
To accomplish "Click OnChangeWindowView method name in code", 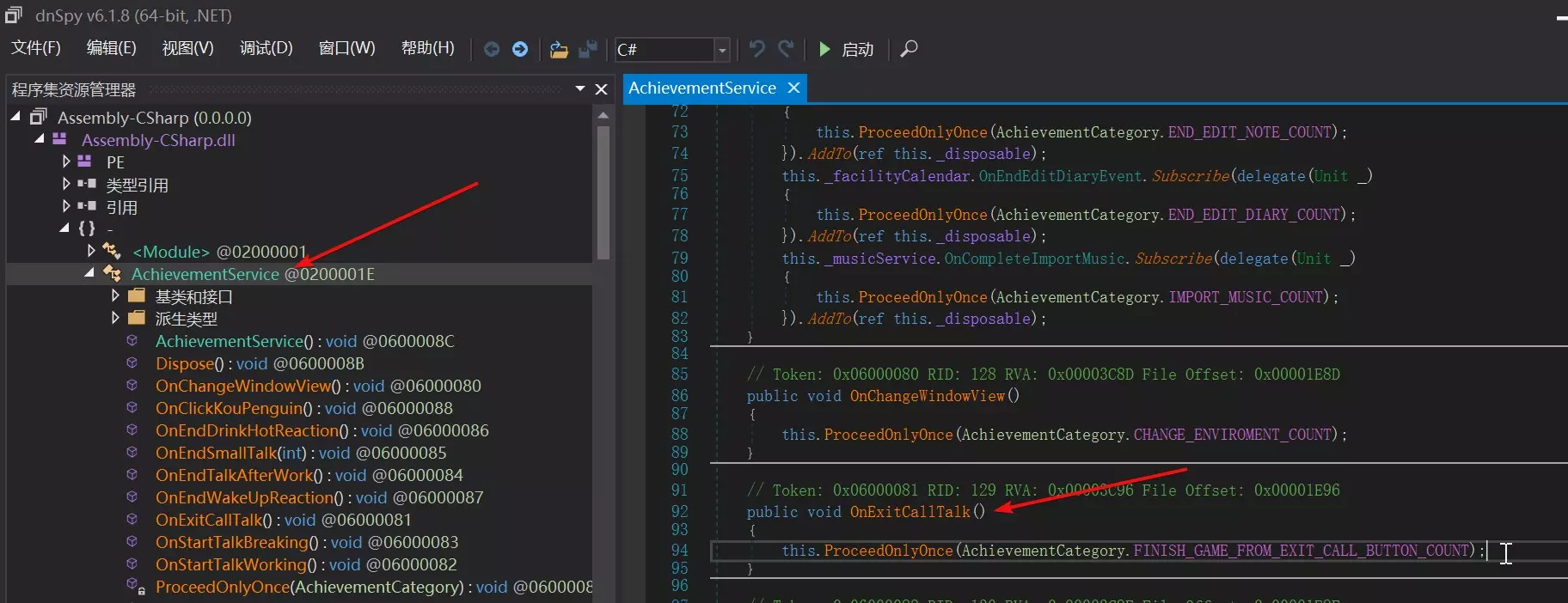I will click(x=927, y=396).
